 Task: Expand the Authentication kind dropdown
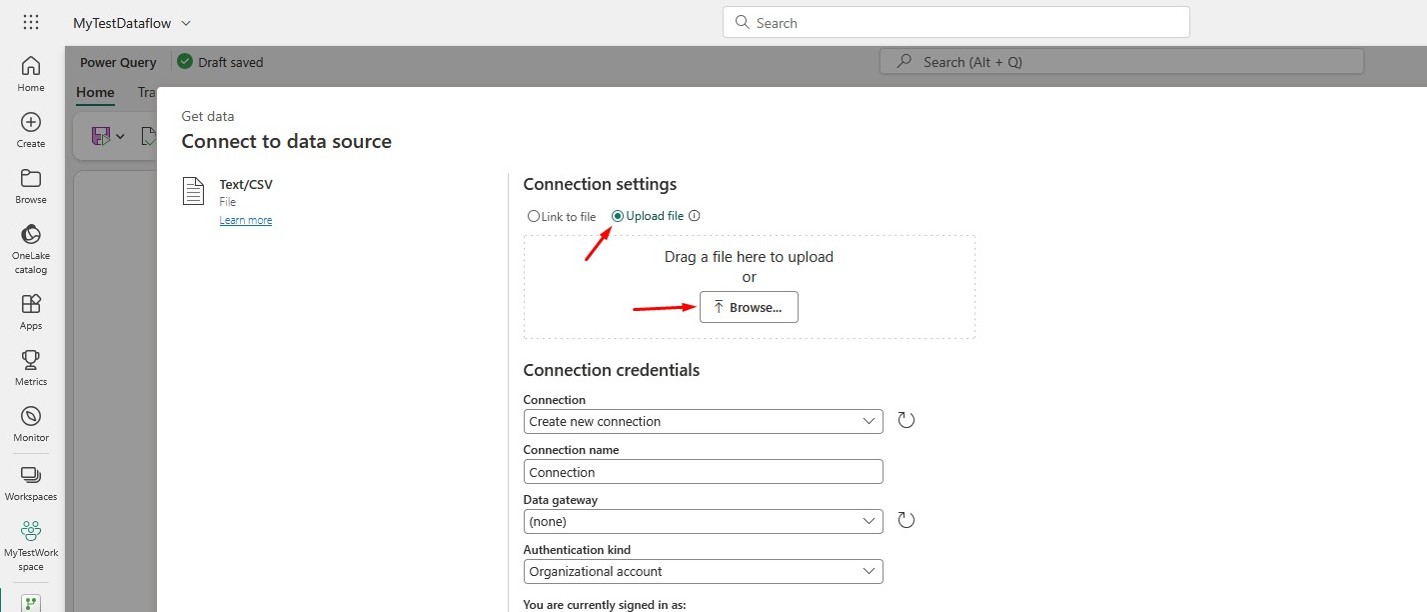[703, 571]
